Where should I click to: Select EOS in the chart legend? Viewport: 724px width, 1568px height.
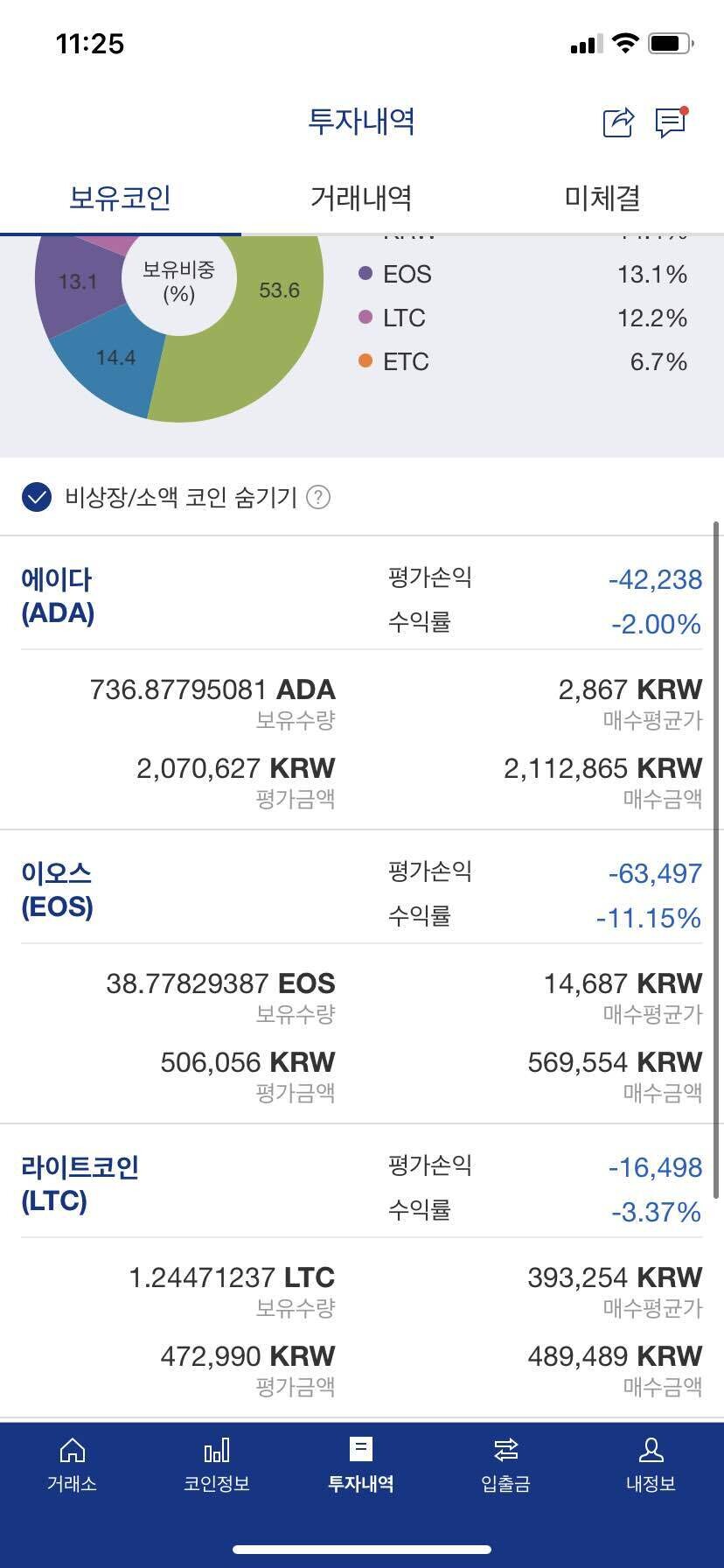coord(407,274)
